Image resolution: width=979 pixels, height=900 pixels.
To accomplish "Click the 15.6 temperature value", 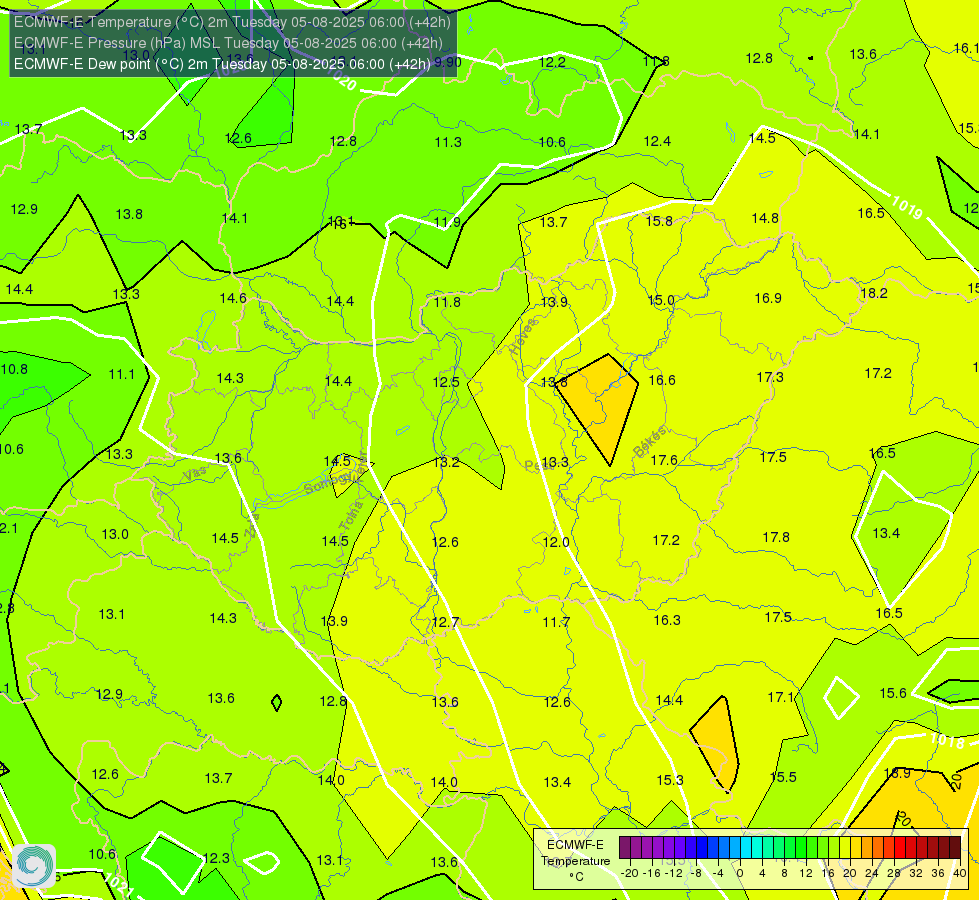I will point(893,693).
